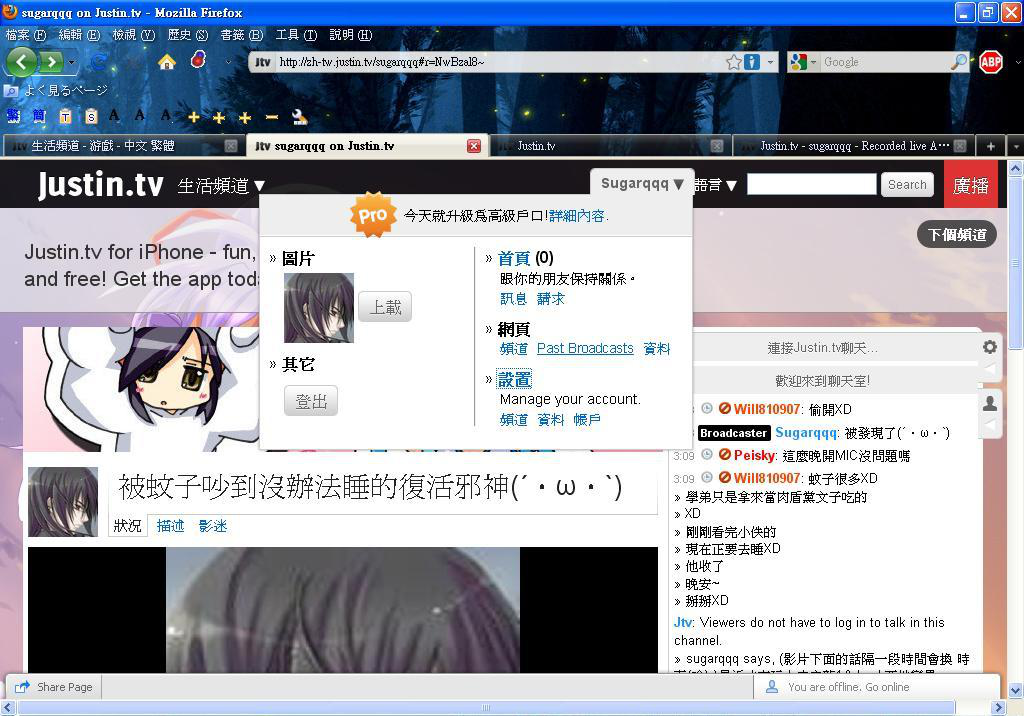1024x716 pixels.
Task: Click timeout clock icon beside Peisky
Action: pos(707,454)
